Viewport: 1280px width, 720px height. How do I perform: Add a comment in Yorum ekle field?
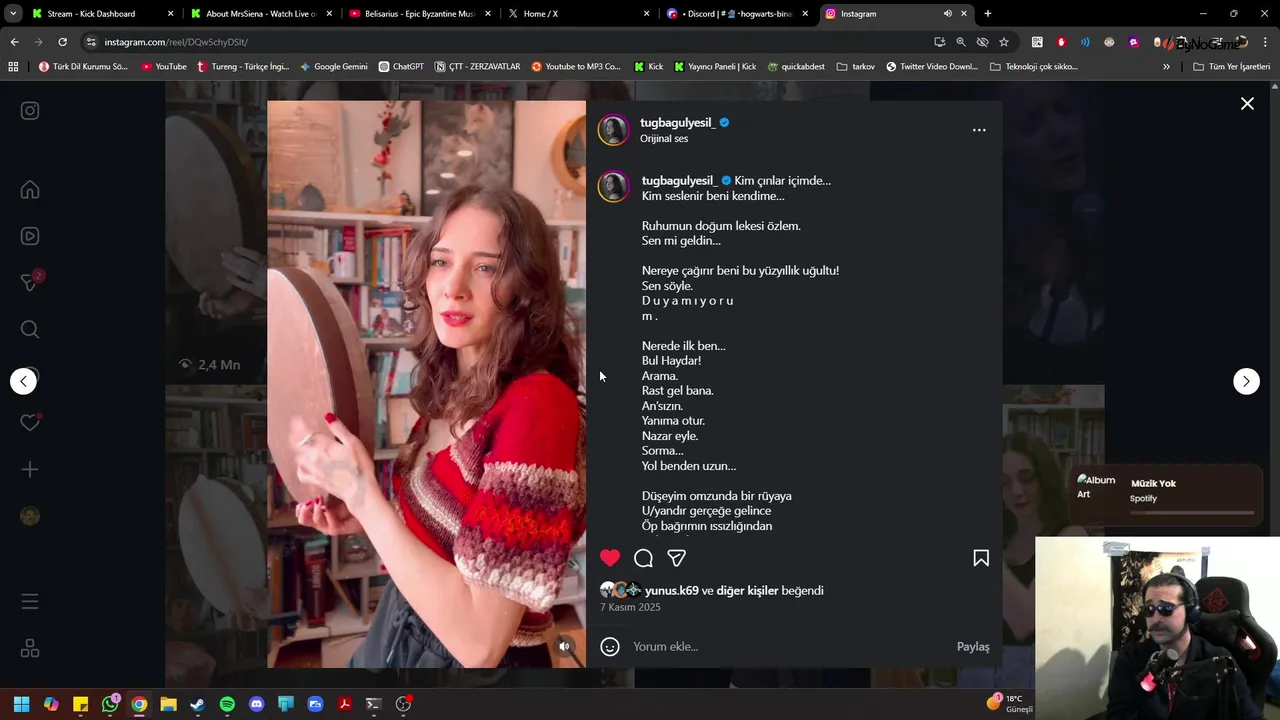coord(790,647)
